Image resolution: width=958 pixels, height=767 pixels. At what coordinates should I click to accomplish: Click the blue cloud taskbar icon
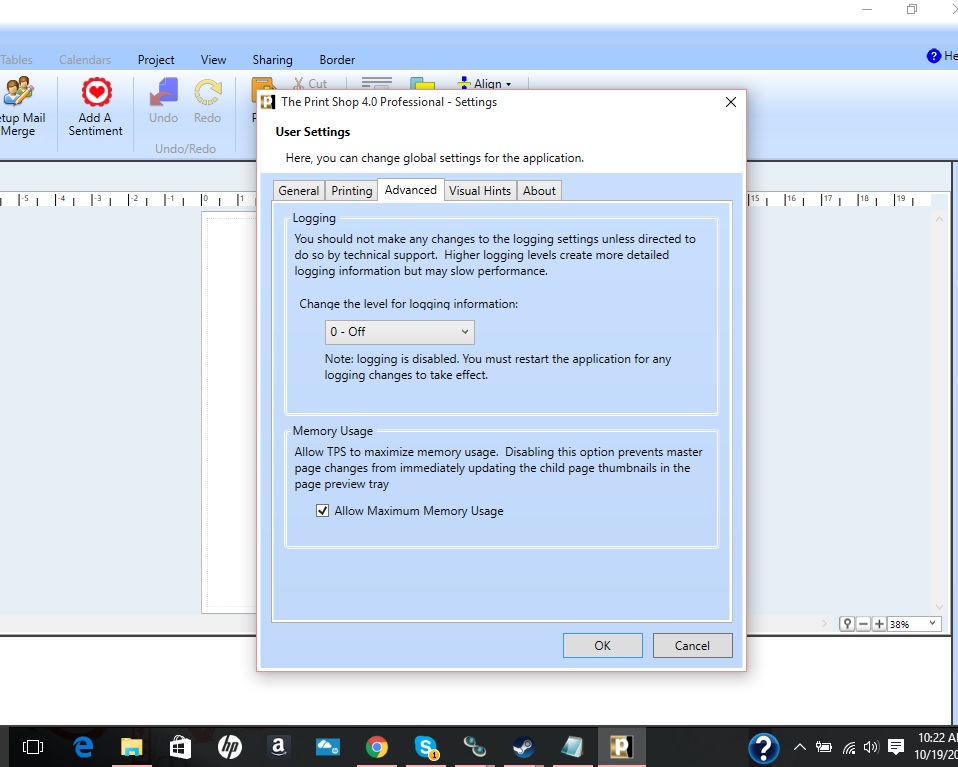tap(327, 747)
